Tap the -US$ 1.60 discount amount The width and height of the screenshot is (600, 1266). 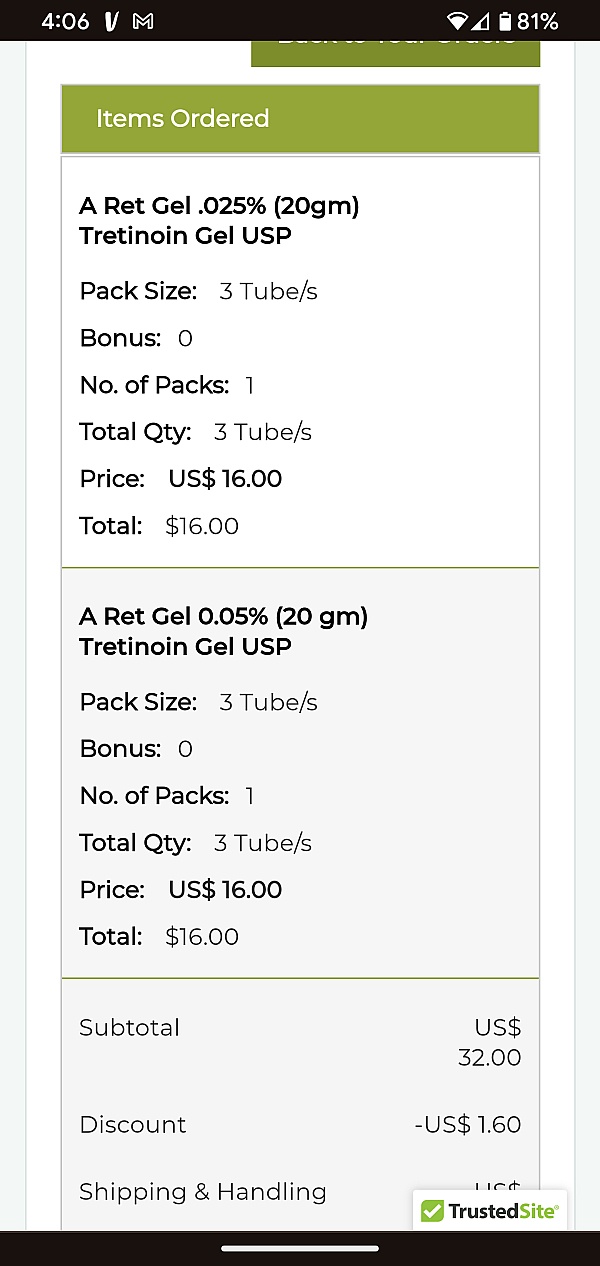[468, 1125]
